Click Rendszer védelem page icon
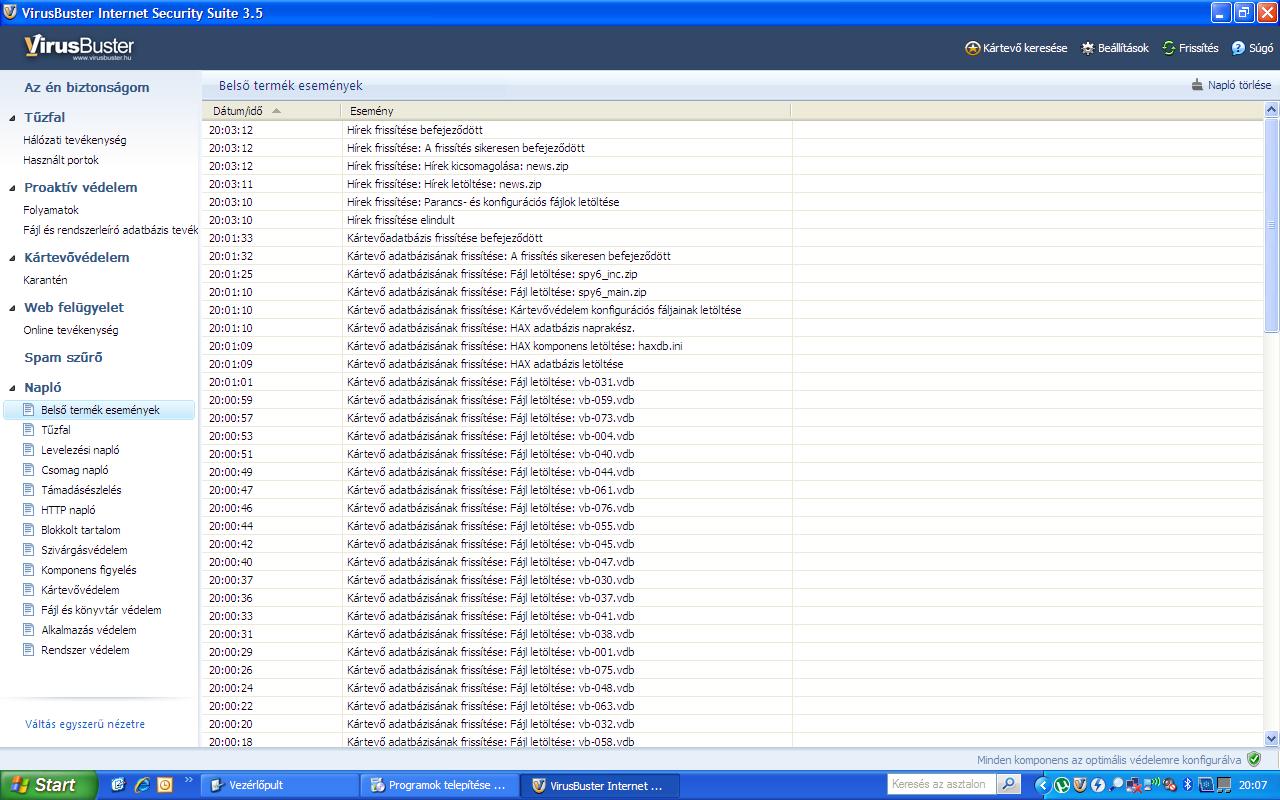The width and height of the screenshot is (1280, 800). [x=29, y=650]
